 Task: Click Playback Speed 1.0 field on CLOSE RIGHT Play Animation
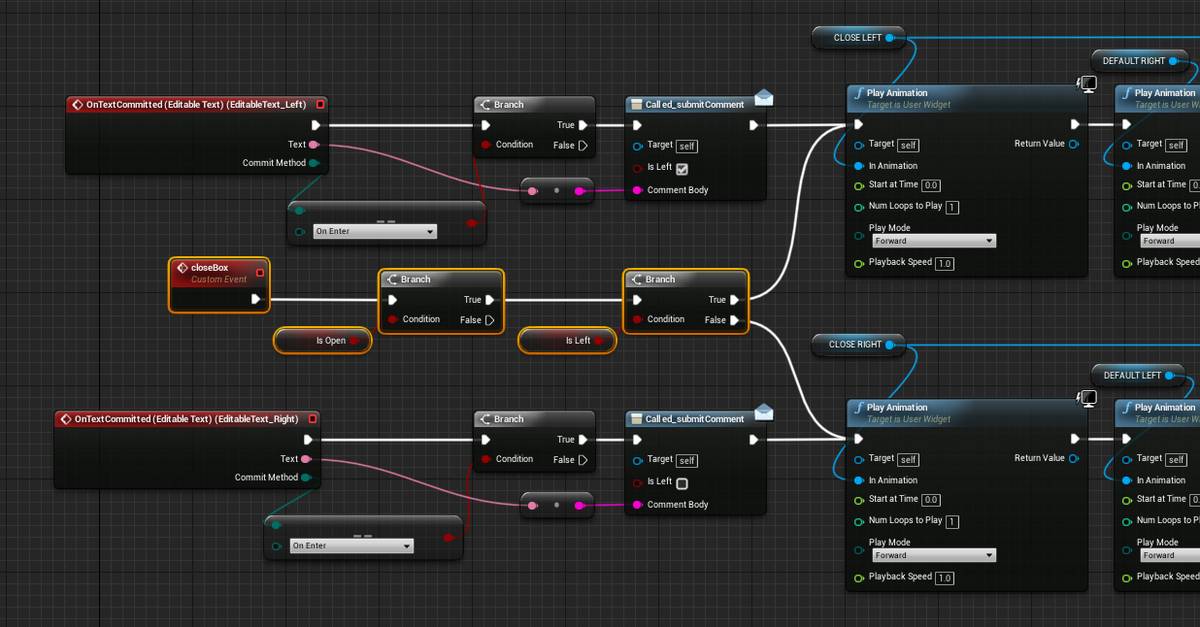[945, 577]
